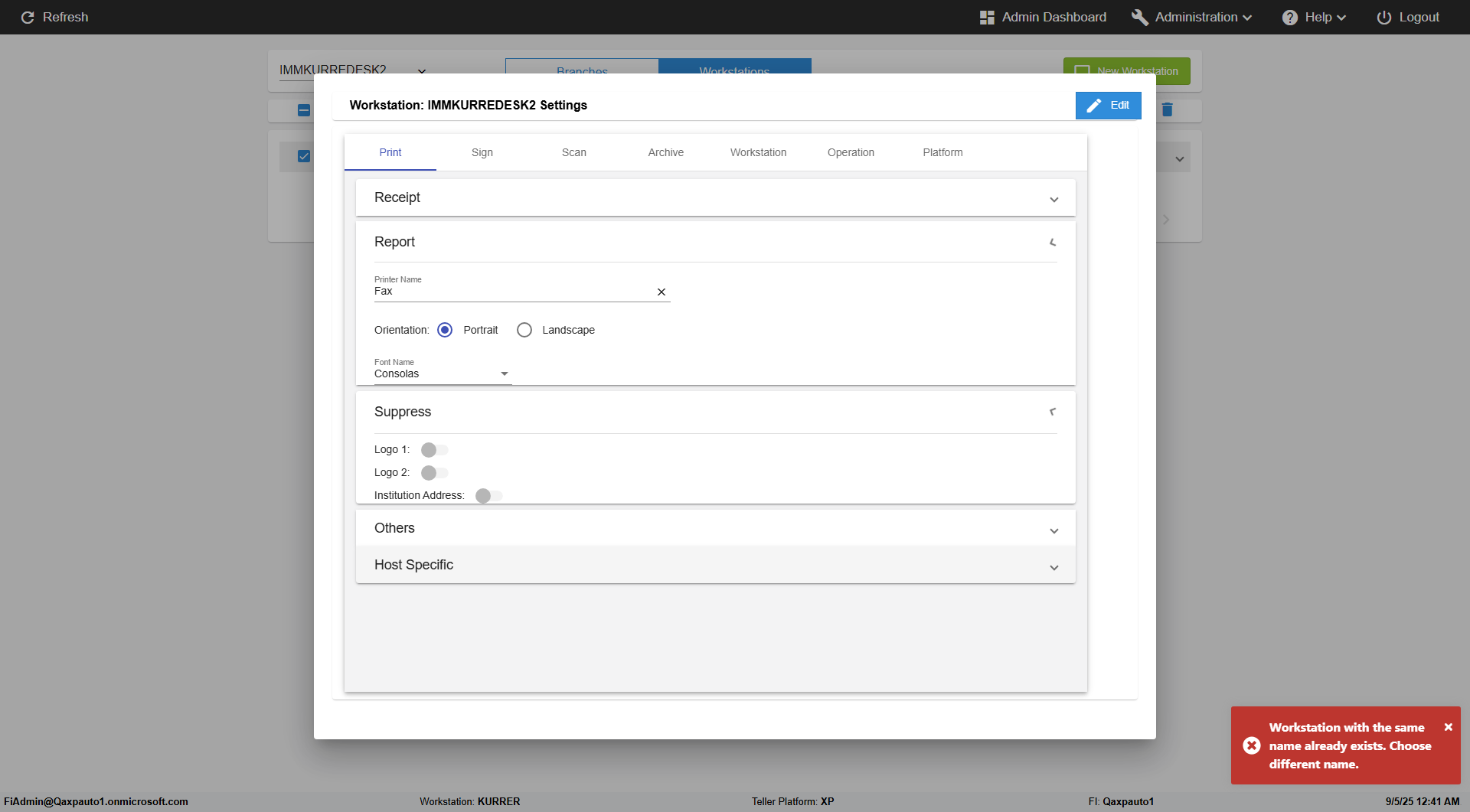1470x812 pixels.
Task: Click the Administration wrench icon
Action: 1140,17
